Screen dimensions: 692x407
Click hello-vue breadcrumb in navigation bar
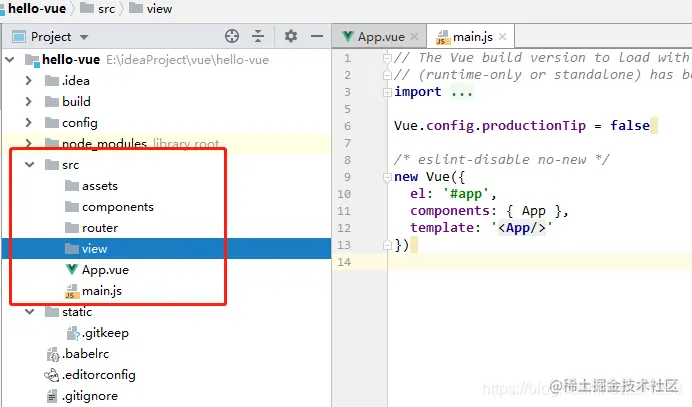pyautogui.click(x=37, y=8)
